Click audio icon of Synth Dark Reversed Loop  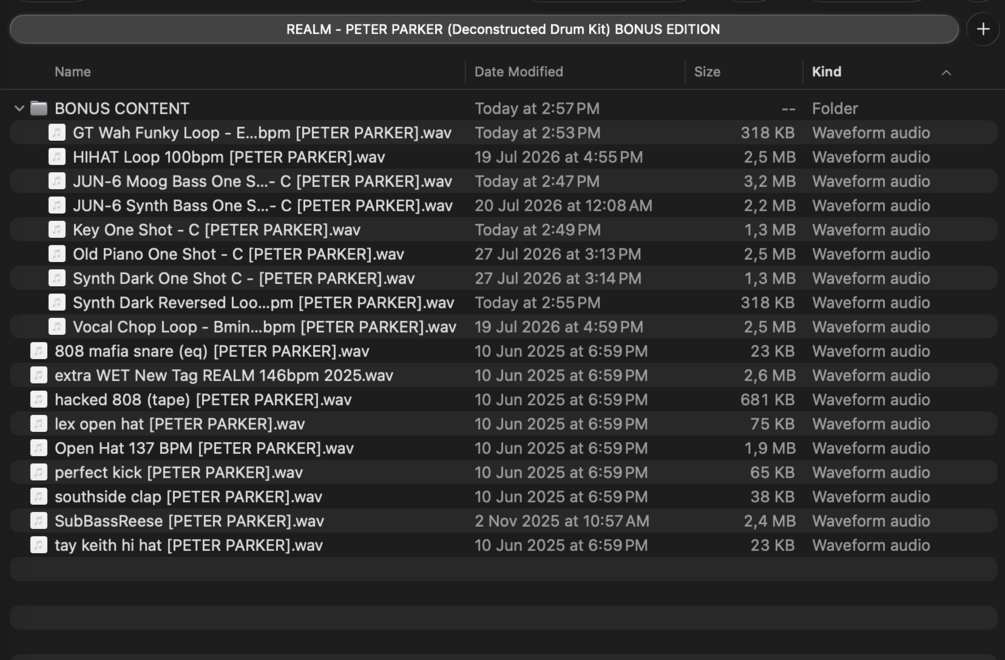point(57,302)
